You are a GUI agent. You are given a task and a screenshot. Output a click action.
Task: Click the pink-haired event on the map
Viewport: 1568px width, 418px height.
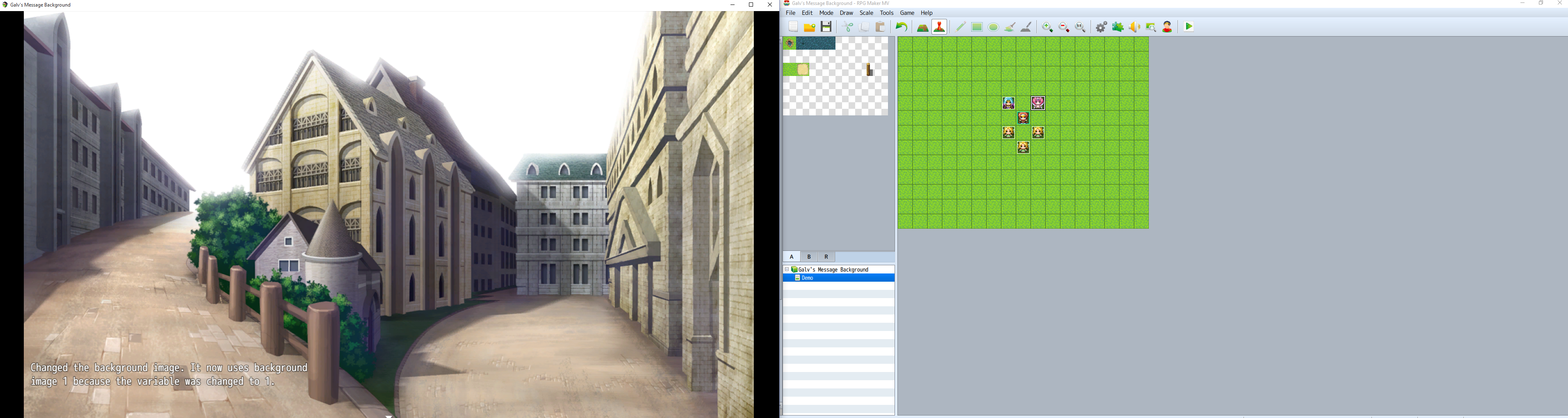point(1038,103)
